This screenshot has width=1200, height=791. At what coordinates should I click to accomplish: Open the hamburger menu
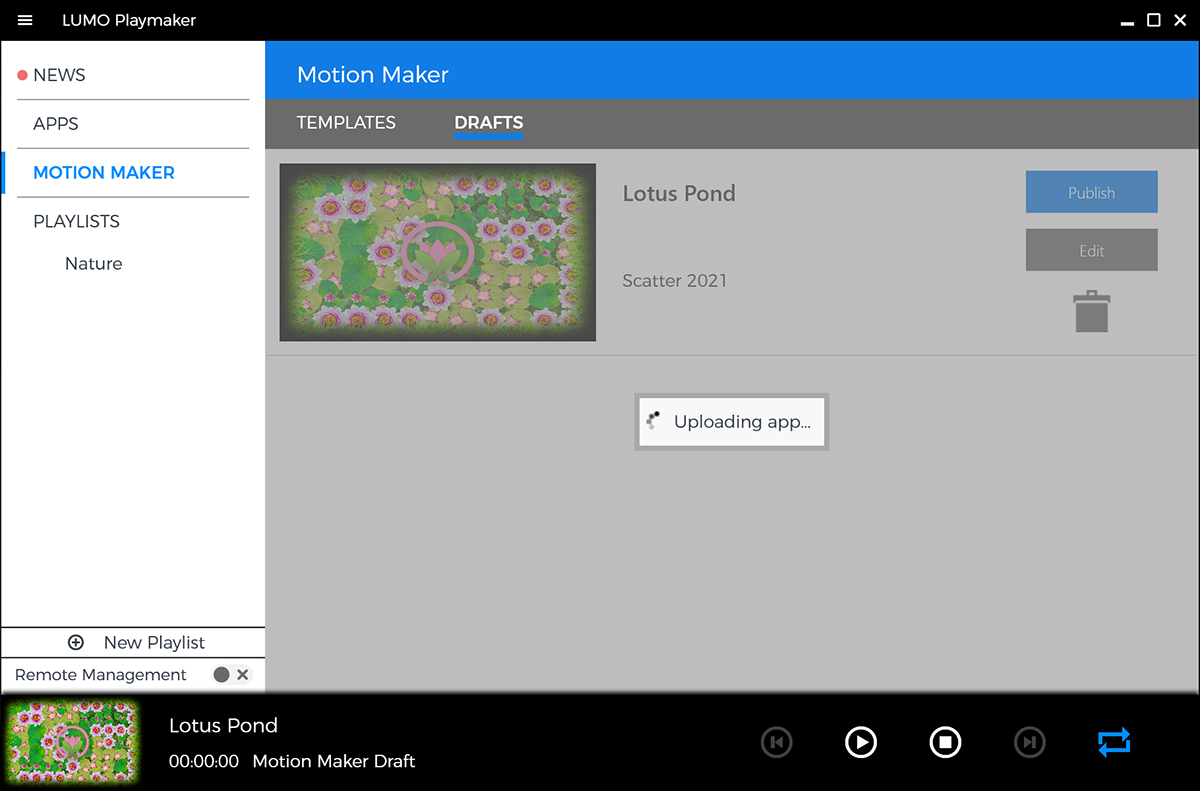(25, 20)
